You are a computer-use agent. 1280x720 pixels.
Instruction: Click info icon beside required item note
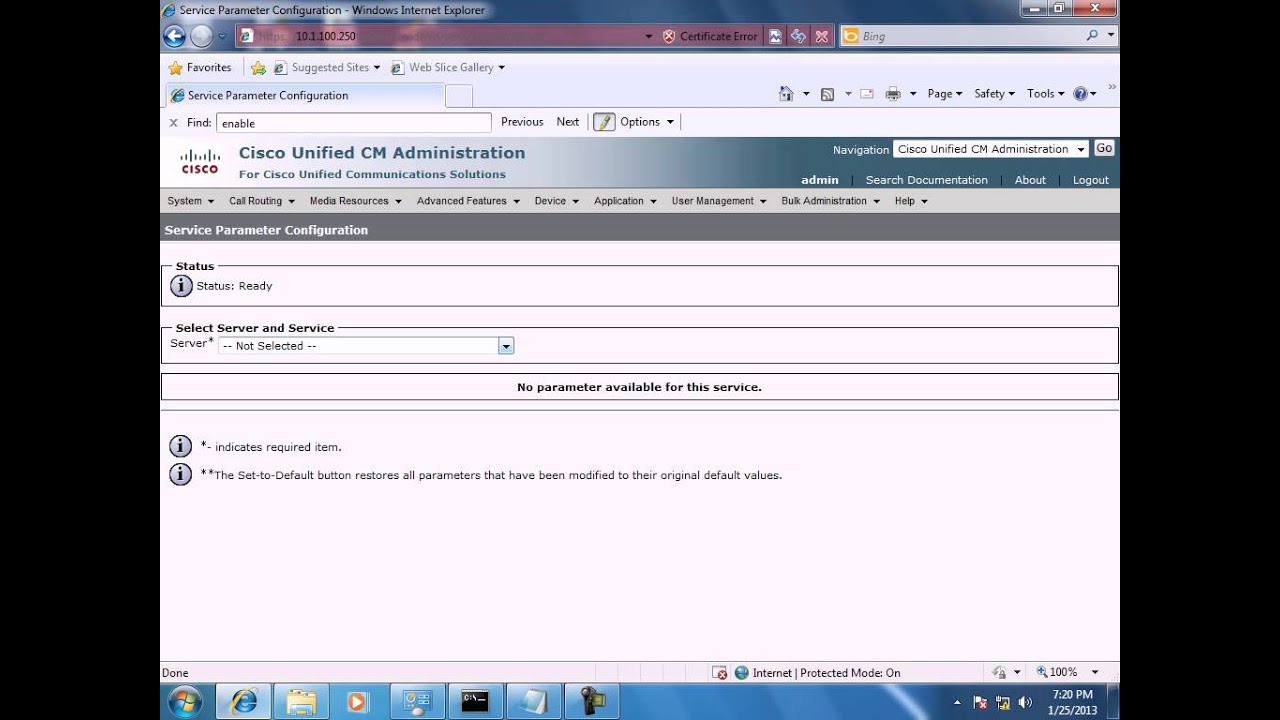pyautogui.click(x=180, y=446)
